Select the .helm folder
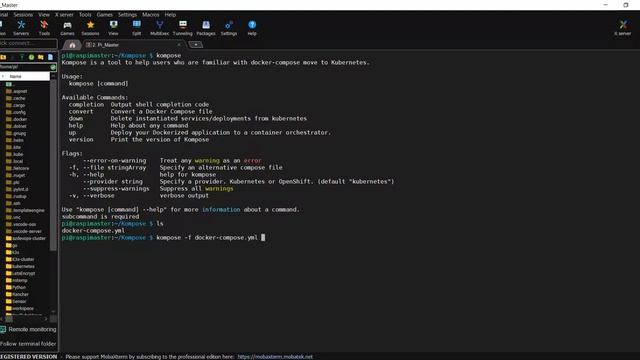The height and width of the screenshot is (360, 640). 15,140
